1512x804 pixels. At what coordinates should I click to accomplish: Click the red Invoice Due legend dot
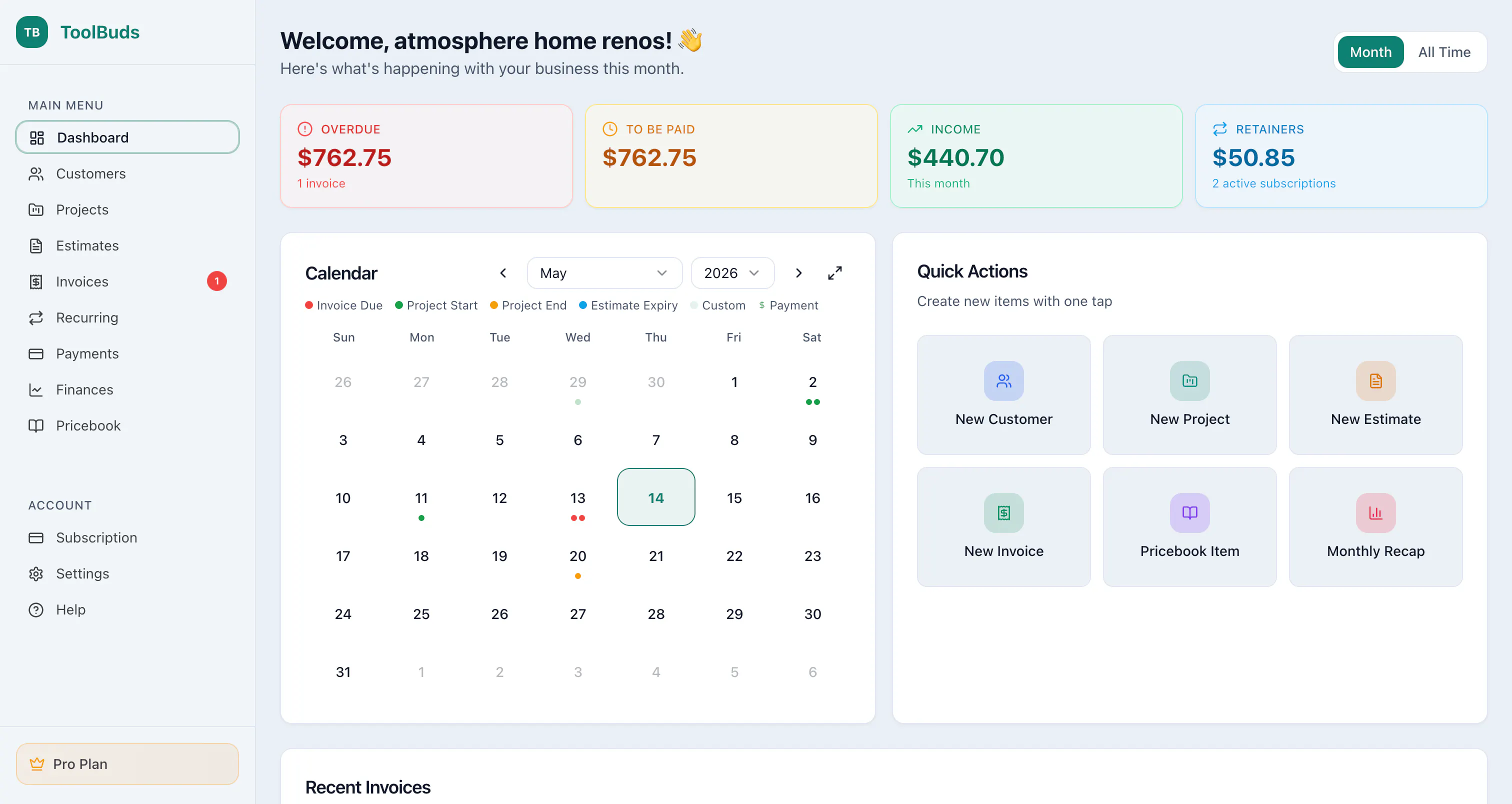308,305
